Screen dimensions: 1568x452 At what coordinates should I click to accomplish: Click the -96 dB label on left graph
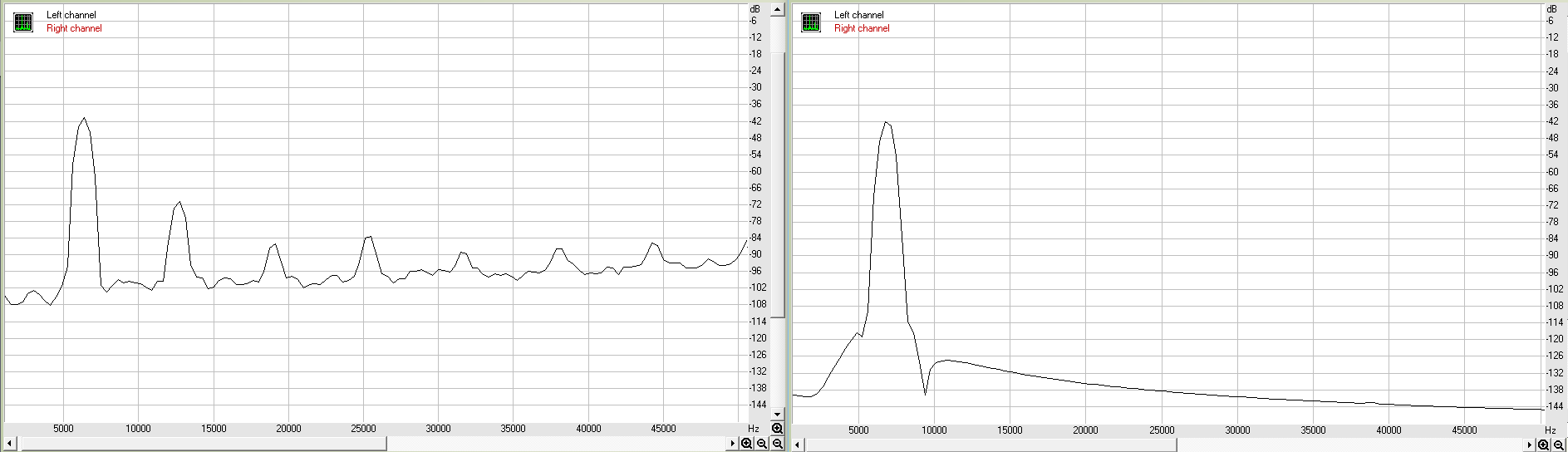pyautogui.click(x=755, y=271)
